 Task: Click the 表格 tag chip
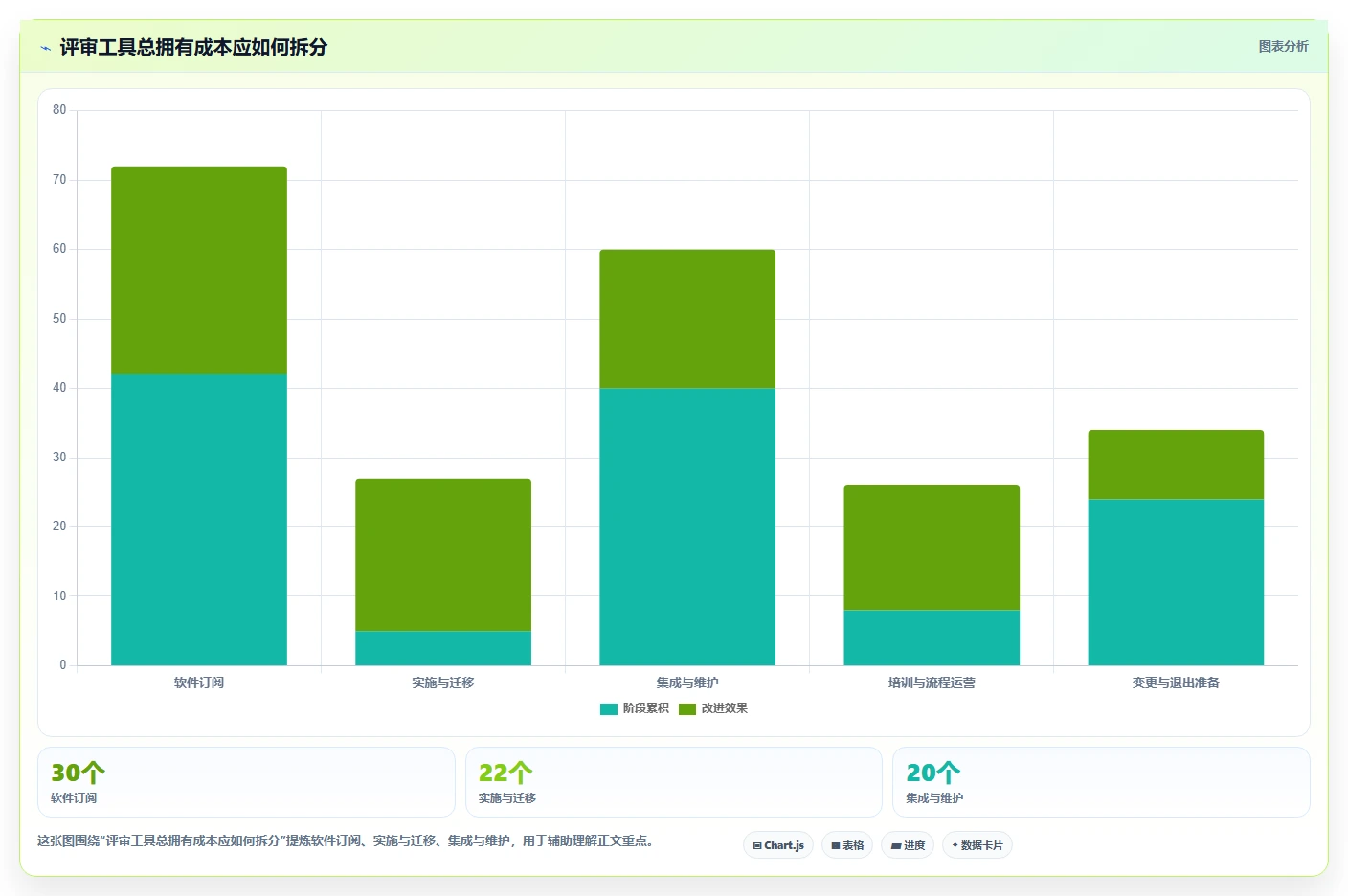847,845
